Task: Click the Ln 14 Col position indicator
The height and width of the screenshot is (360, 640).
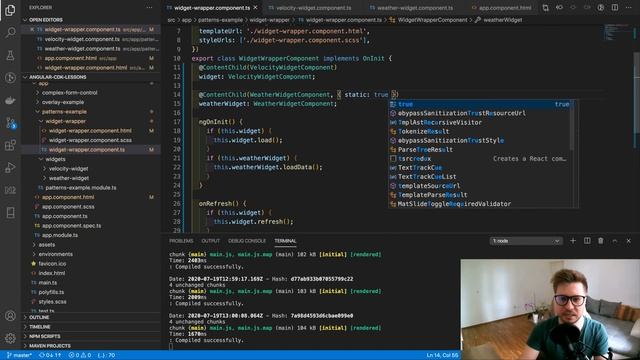Action: point(442,355)
